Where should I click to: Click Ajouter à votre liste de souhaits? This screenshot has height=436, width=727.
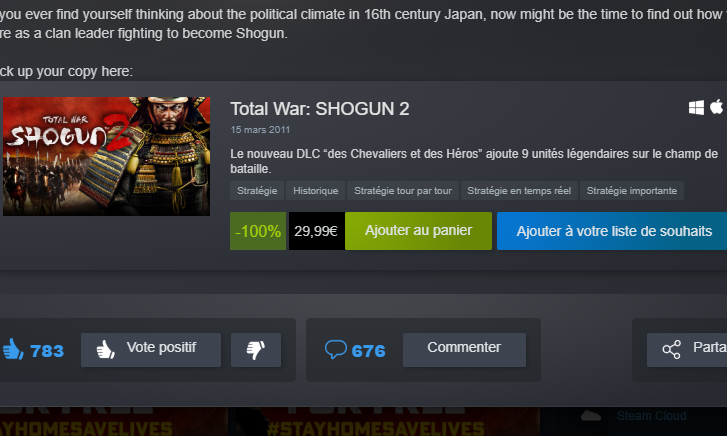613,231
